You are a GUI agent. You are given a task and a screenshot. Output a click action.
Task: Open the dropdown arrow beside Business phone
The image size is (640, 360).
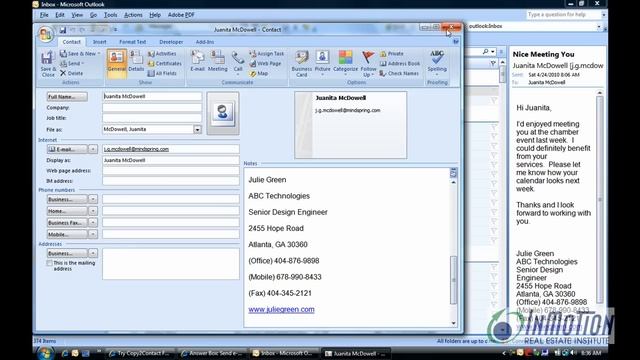93,199
